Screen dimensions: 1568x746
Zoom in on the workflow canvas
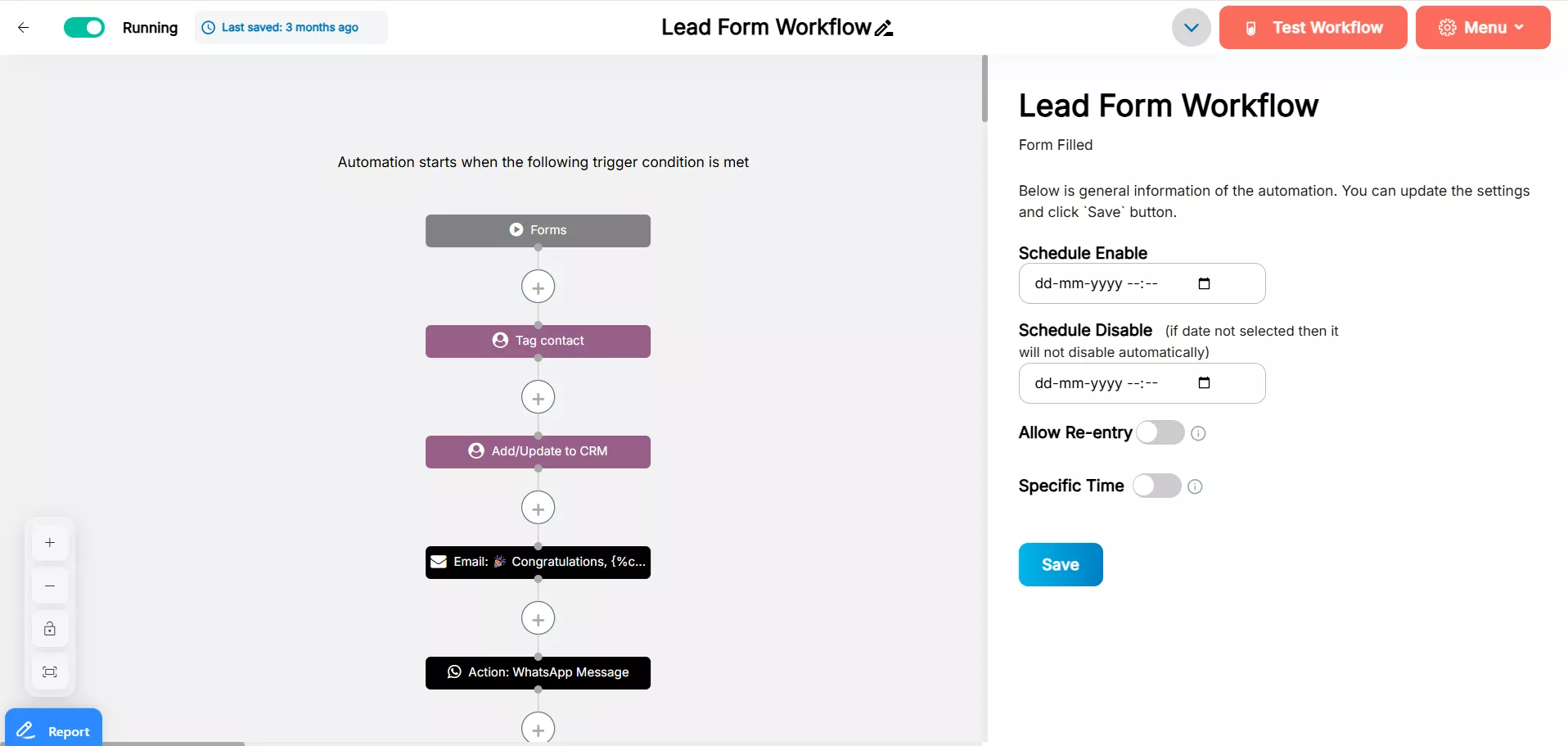pyautogui.click(x=50, y=543)
